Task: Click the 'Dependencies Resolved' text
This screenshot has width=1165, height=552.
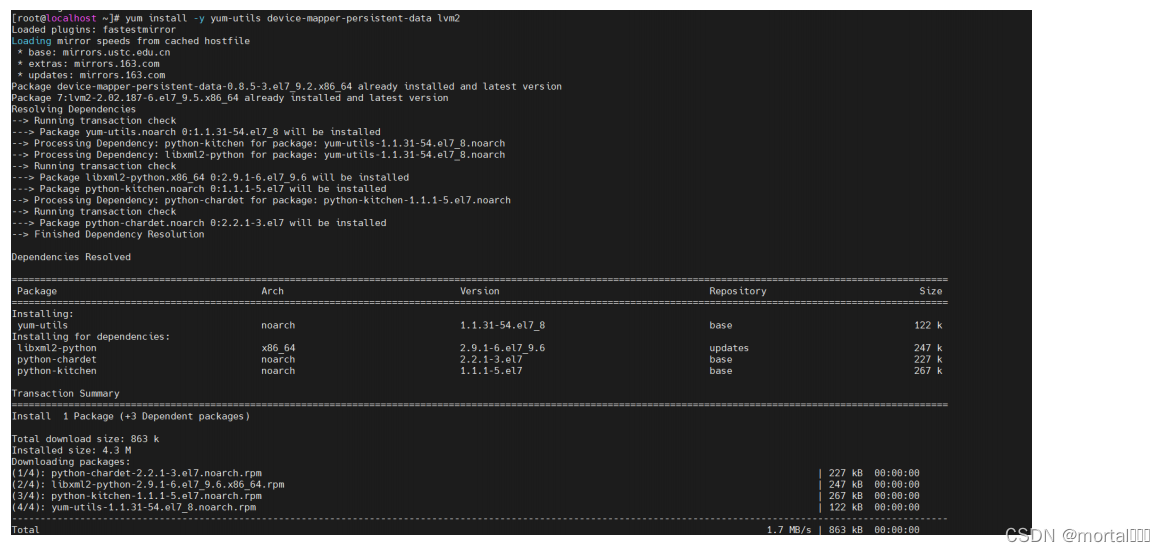Action: (x=70, y=257)
